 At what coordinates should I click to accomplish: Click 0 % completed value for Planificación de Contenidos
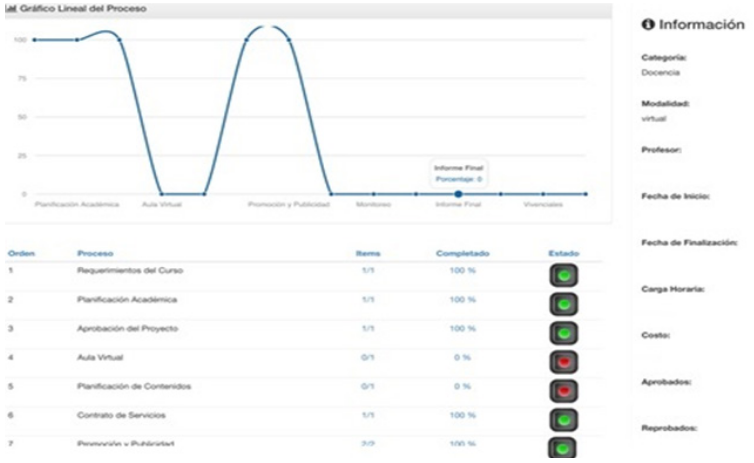(x=462, y=386)
